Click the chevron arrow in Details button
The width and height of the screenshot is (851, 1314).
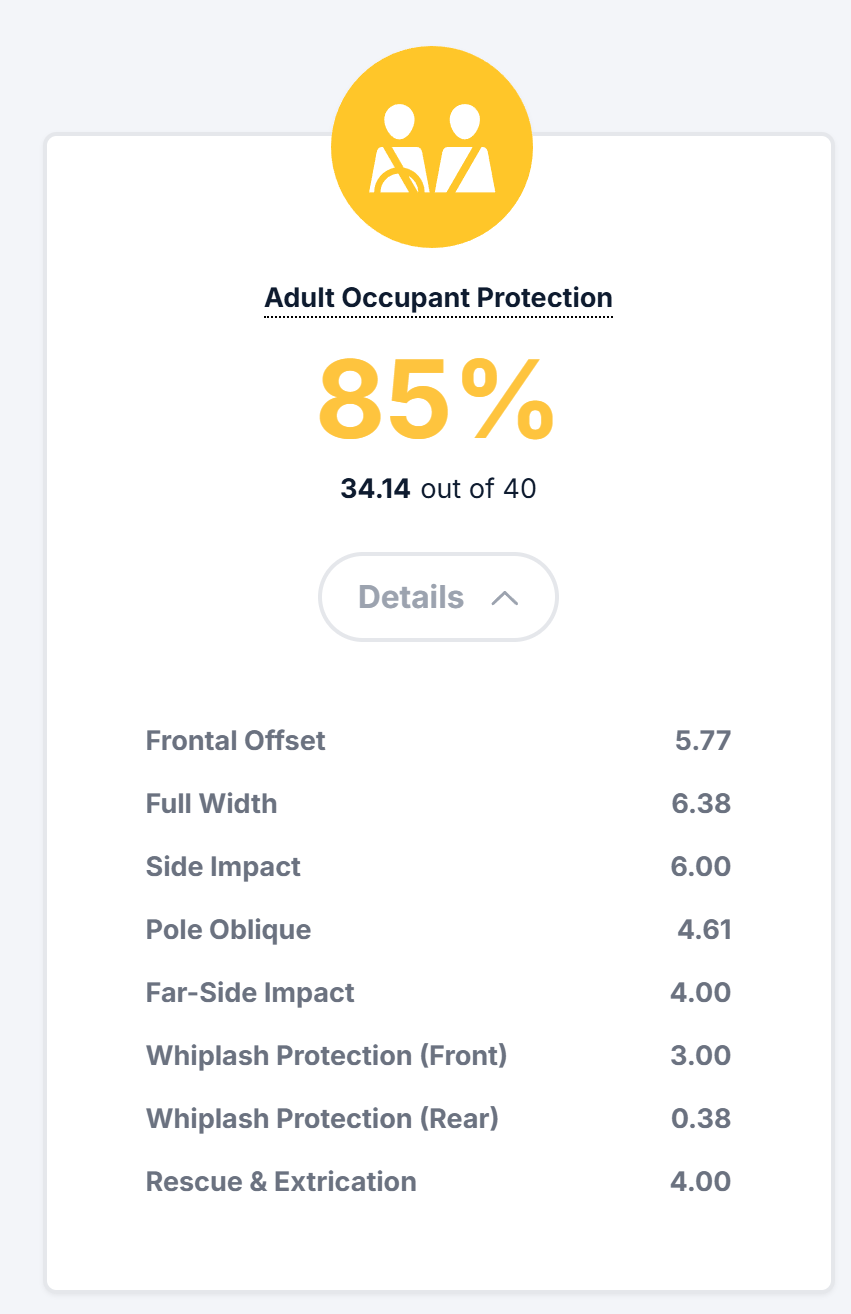505,598
